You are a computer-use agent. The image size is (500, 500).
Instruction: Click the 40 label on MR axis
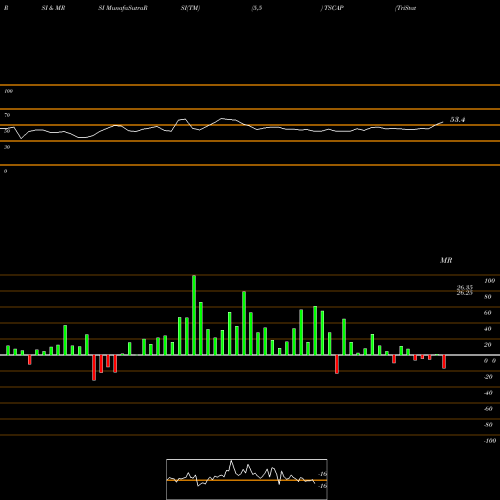point(488,329)
